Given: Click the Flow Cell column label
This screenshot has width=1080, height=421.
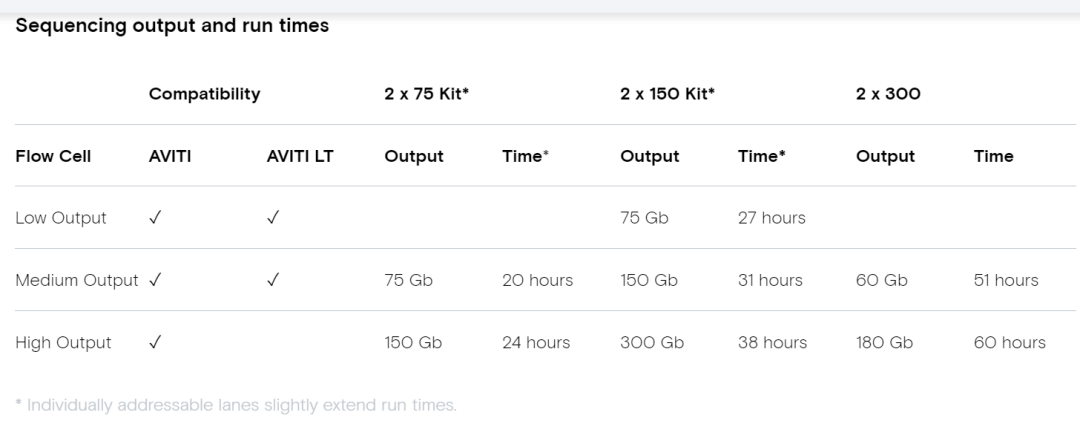Looking at the screenshot, I should (53, 156).
